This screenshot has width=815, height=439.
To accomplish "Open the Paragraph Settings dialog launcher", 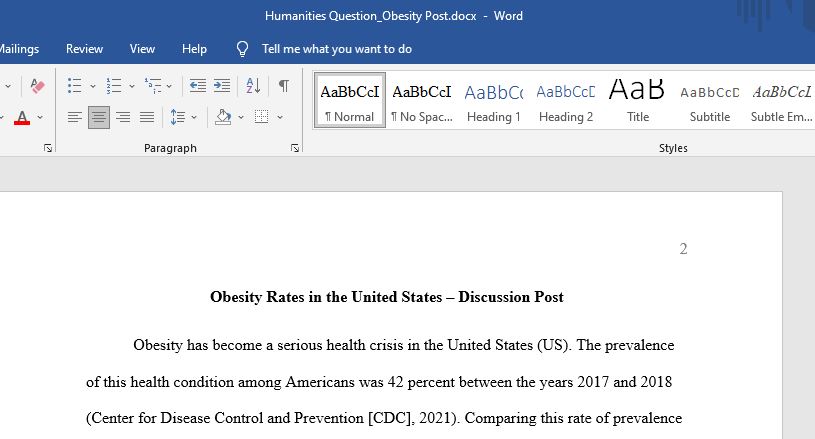I will pyautogui.click(x=295, y=148).
